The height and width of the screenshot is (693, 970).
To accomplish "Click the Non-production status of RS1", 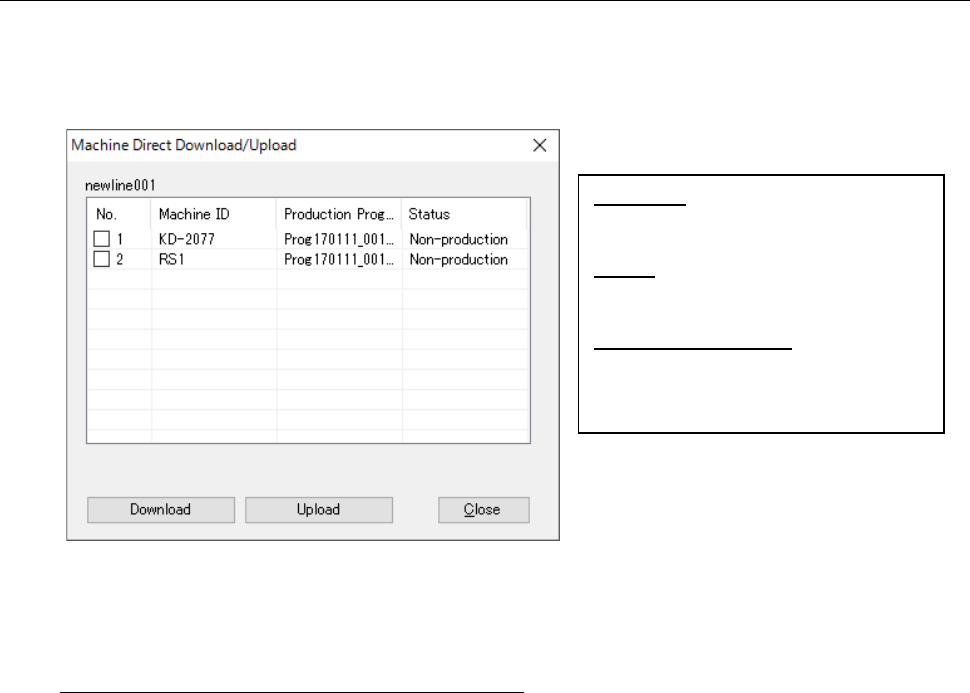I will 458,260.
